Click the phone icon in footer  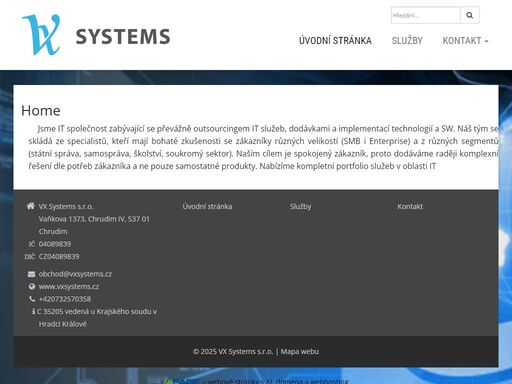coord(32,299)
